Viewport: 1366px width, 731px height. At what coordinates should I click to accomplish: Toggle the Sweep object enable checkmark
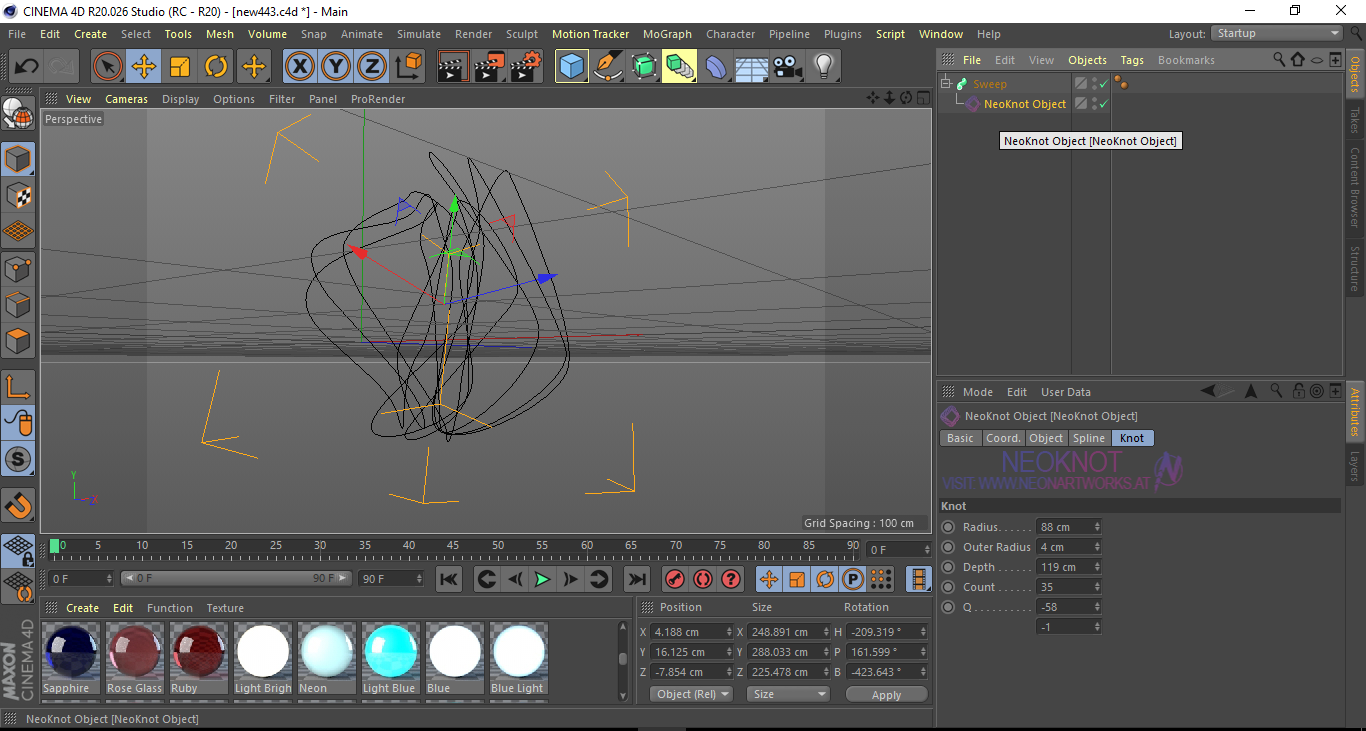click(x=1103, y=84)
